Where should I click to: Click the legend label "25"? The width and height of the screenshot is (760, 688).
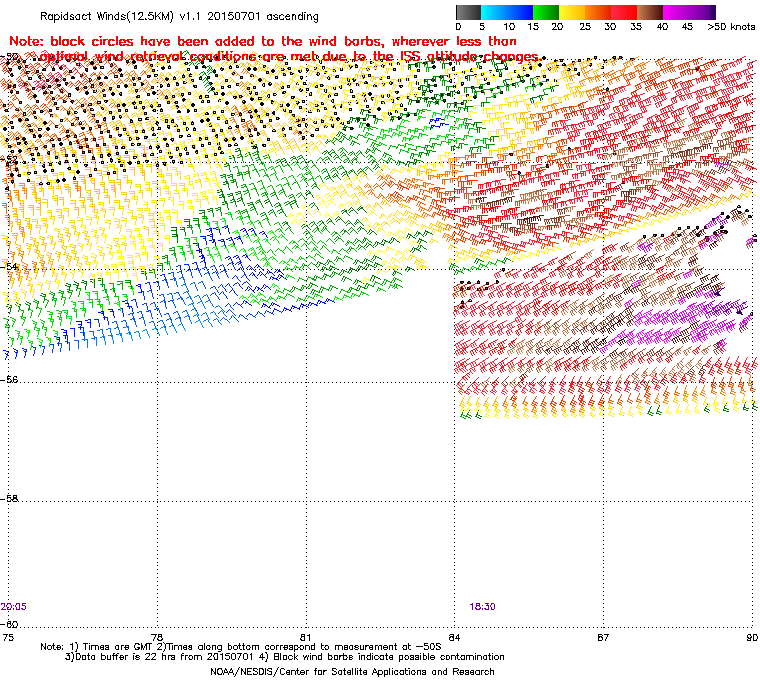pos(586,27)
